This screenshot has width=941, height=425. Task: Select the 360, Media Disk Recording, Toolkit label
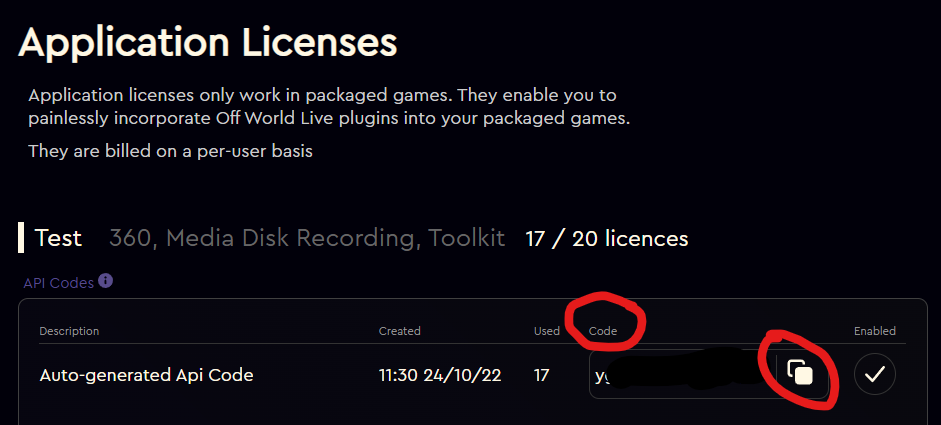[307, 239]
